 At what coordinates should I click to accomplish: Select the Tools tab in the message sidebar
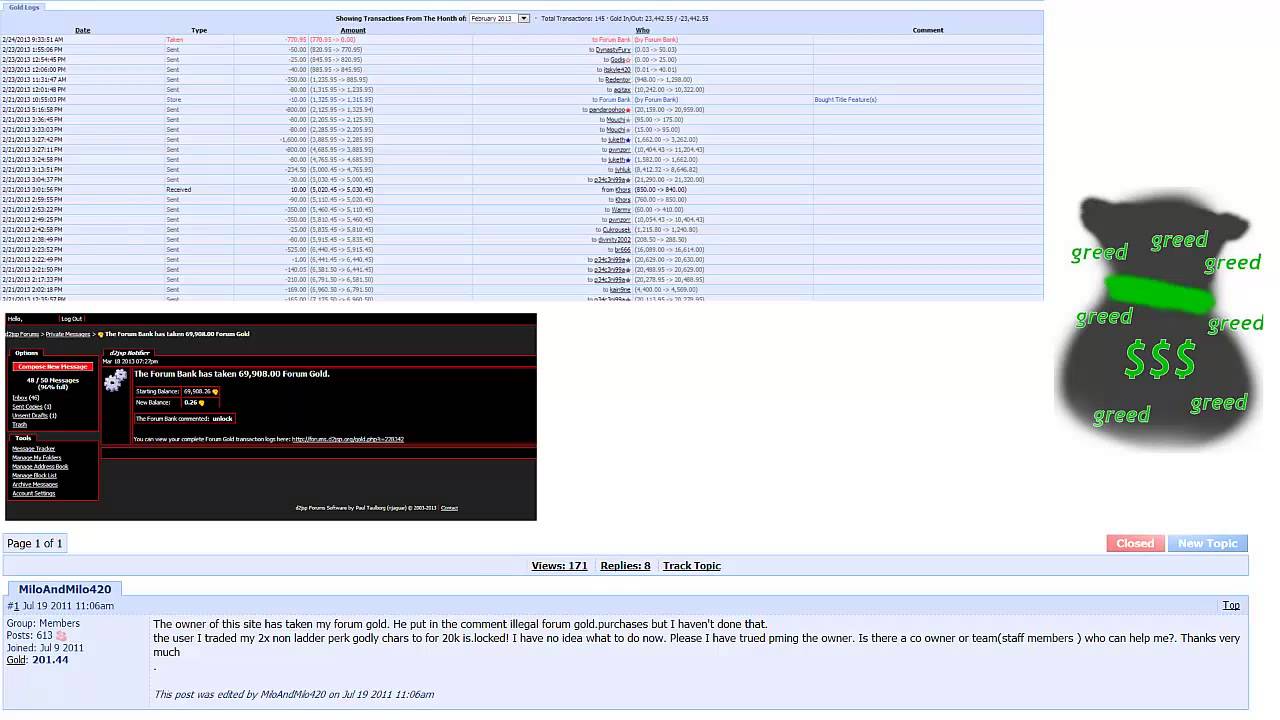click(23, 438)
